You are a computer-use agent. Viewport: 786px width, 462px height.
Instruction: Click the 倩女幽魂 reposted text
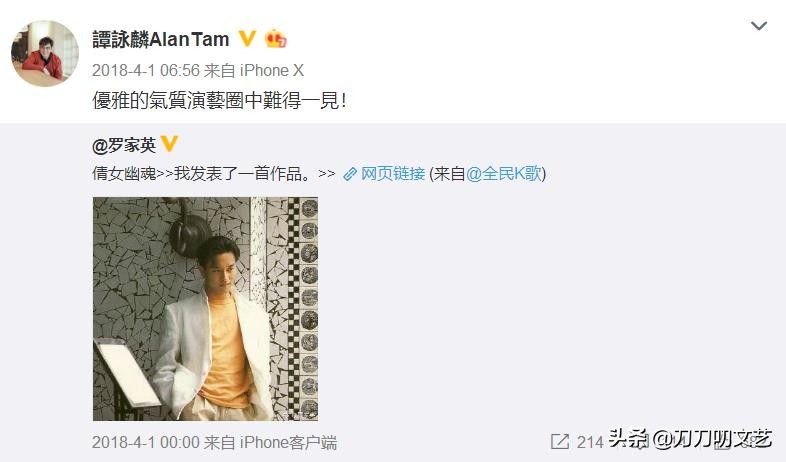click(125, 174)
